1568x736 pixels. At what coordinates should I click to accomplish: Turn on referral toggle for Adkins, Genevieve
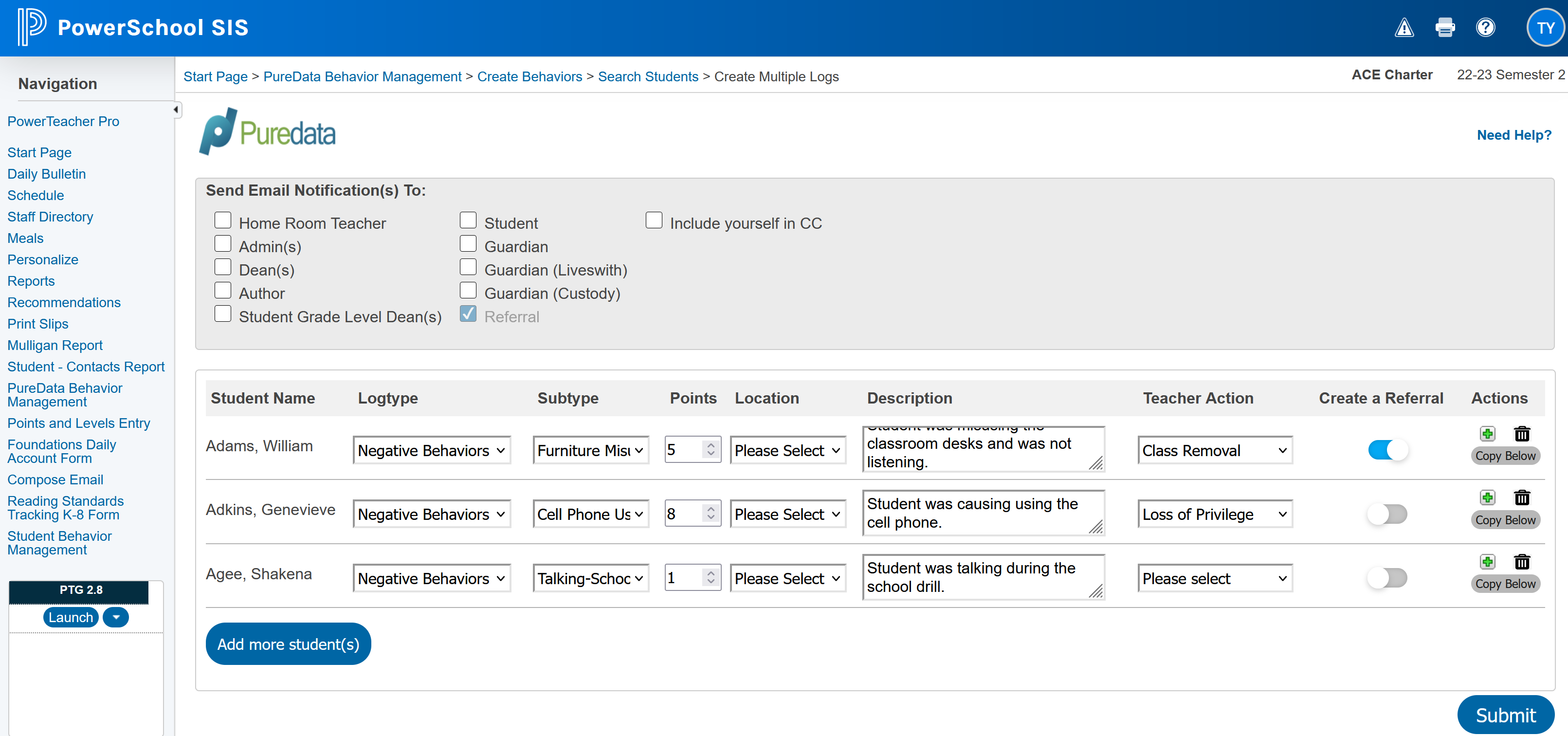point(1387,515)
